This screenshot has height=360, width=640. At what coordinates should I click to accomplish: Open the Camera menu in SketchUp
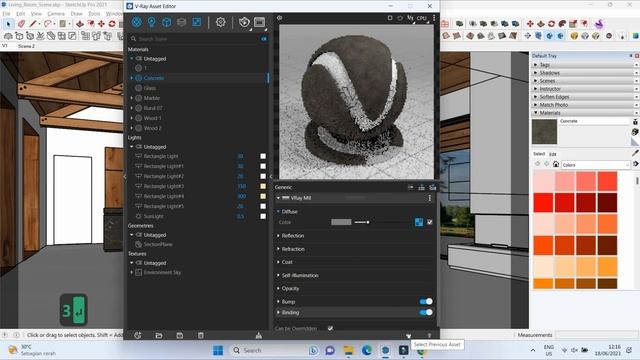56,13
